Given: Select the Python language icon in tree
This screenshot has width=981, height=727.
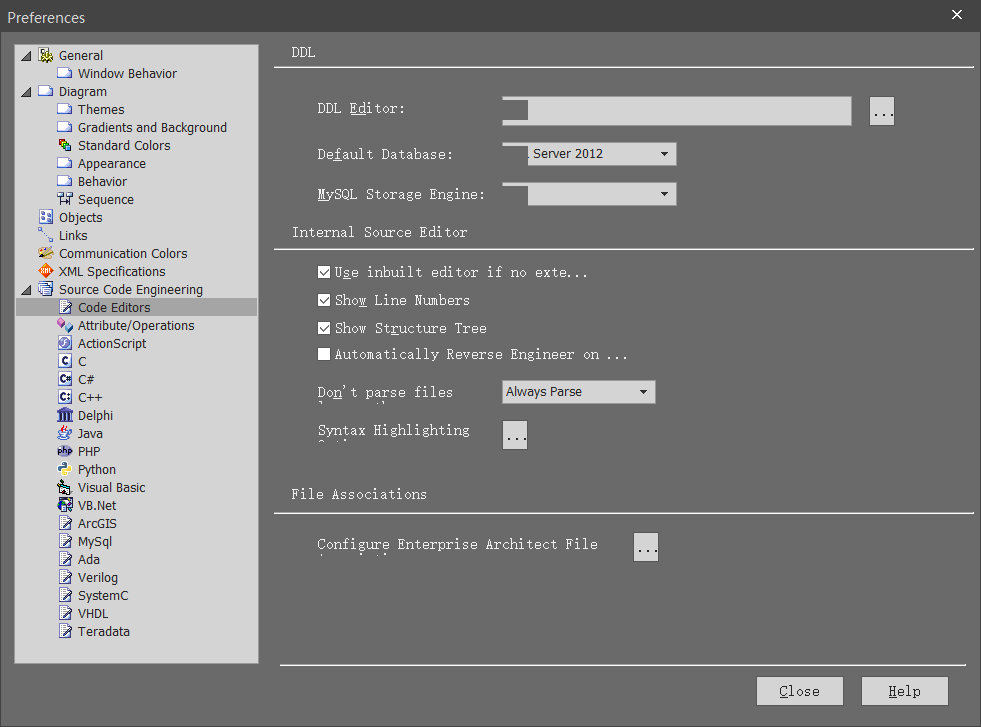Looking at the screenshot, I should [x=64, y=469].
